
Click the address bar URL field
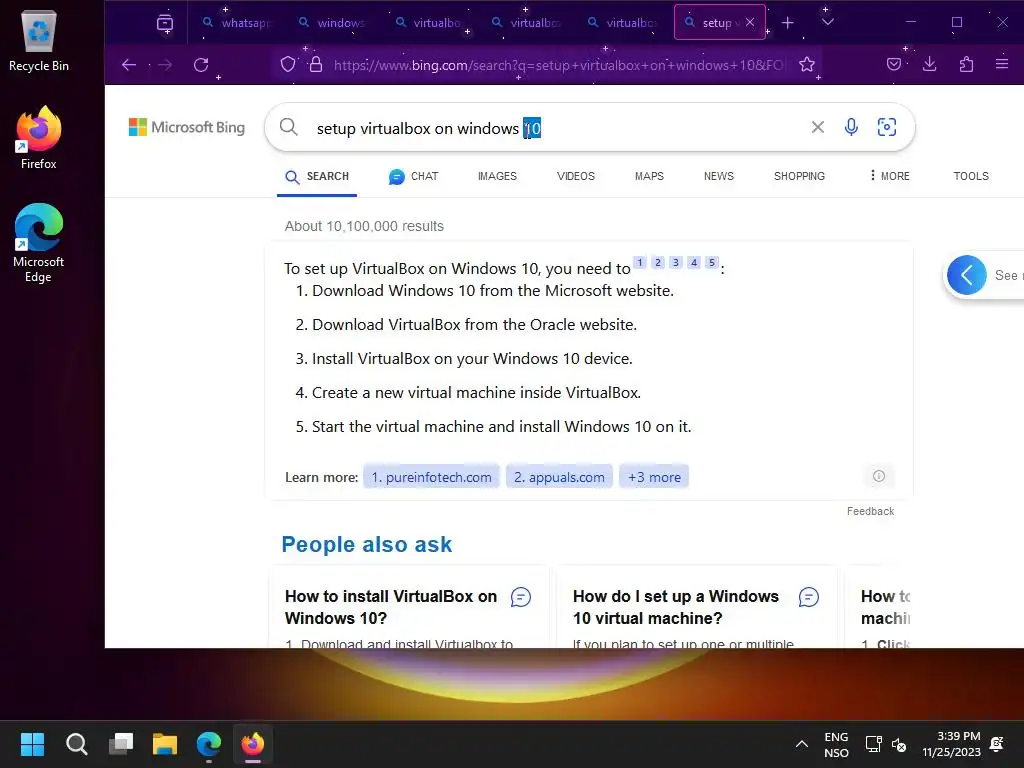pos(560,65)
